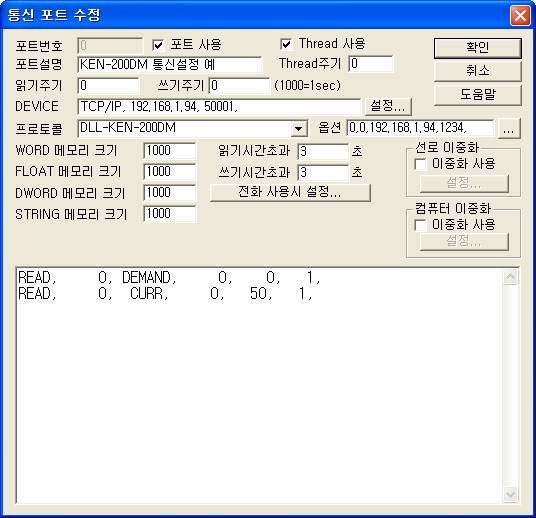Open 도움말 help button

(x=478, y=94)
